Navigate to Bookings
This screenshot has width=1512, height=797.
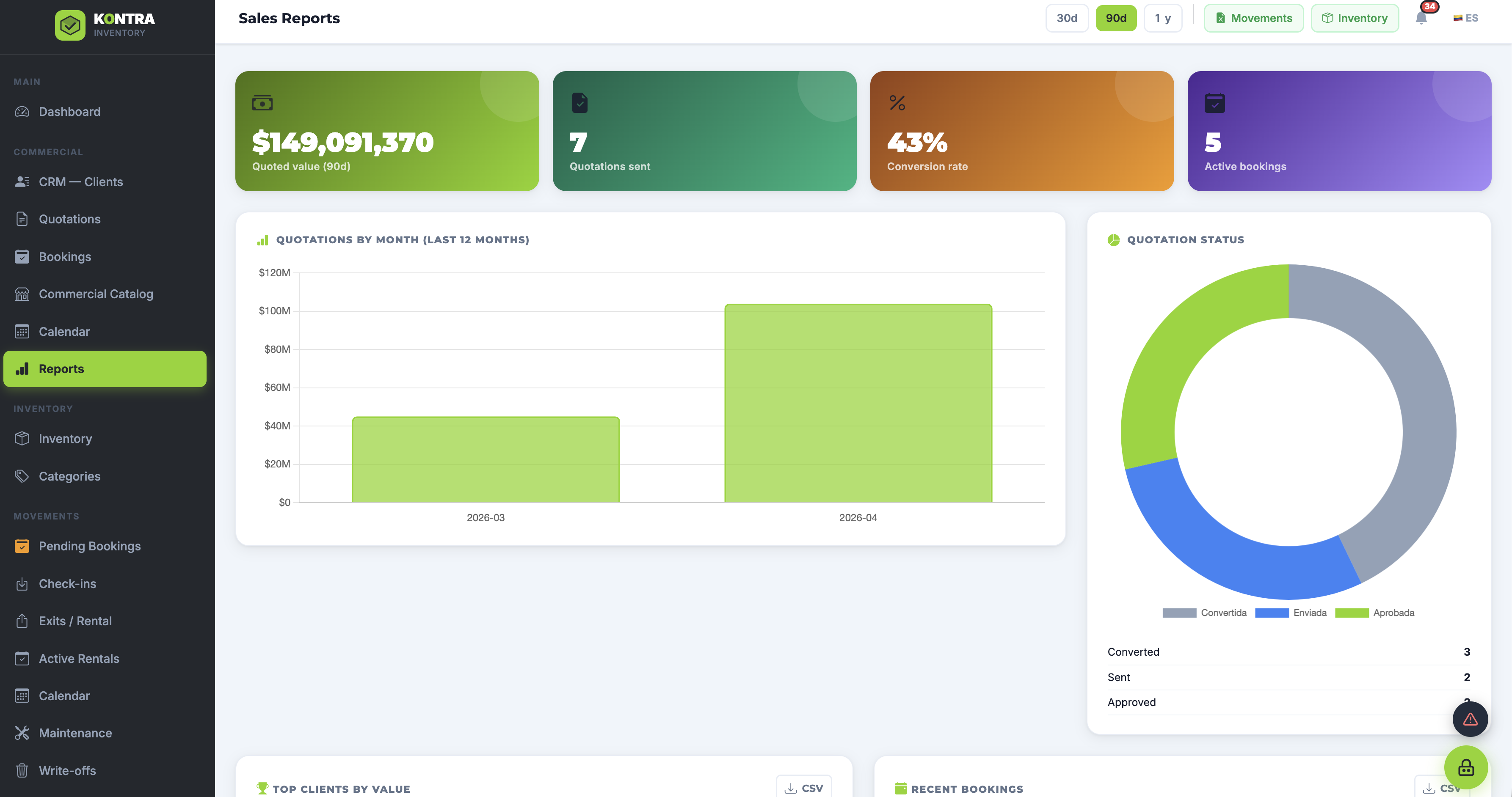coord(105,257)
